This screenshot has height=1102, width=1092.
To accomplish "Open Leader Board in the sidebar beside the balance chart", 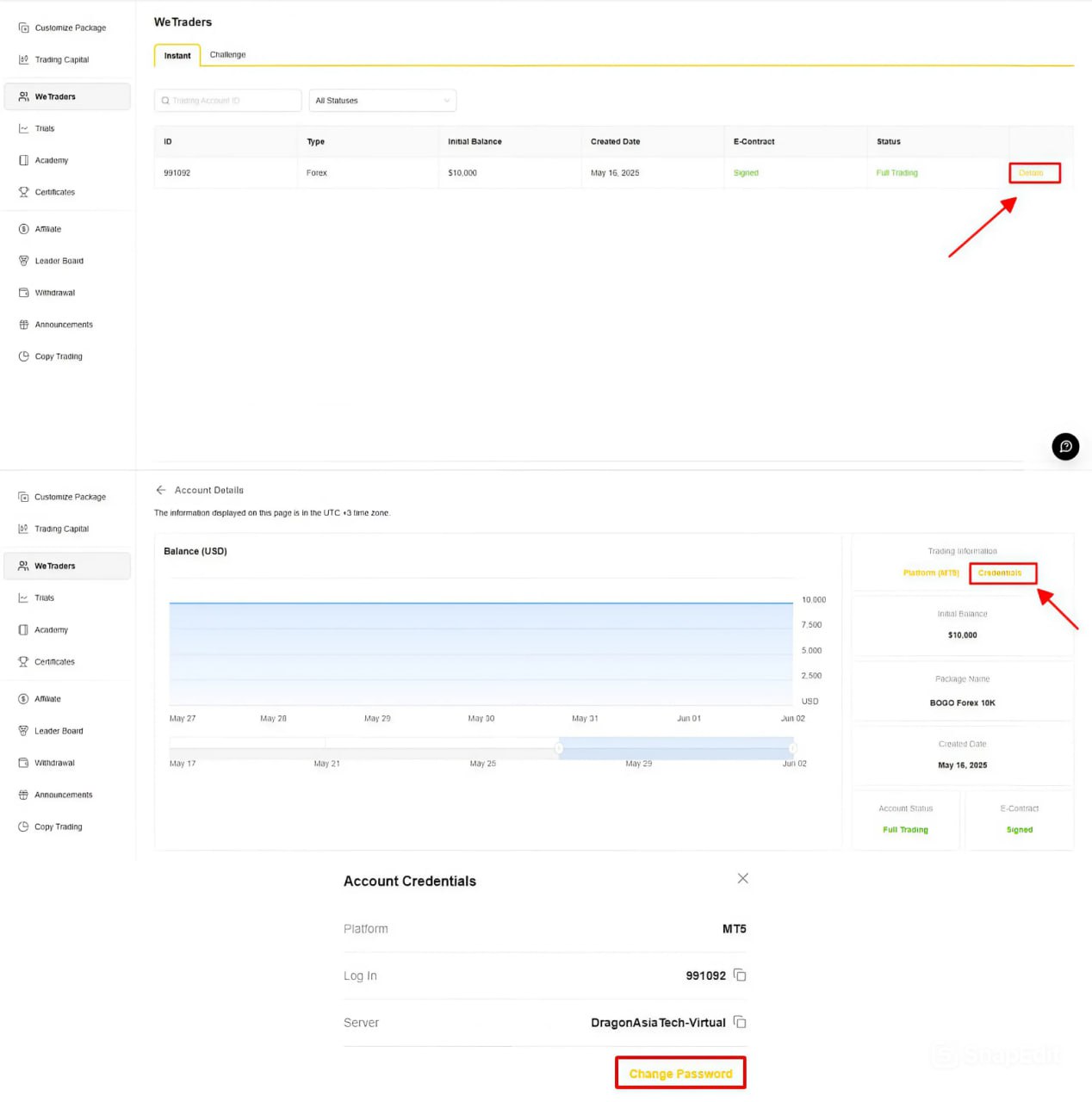I will coord(59,731).
